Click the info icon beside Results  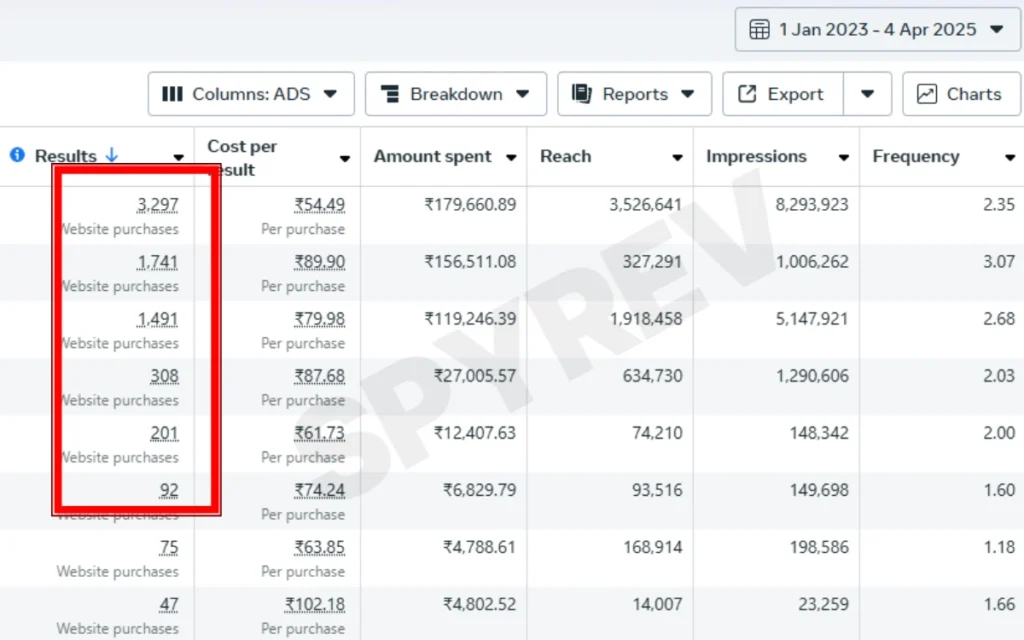pos(17,156)
